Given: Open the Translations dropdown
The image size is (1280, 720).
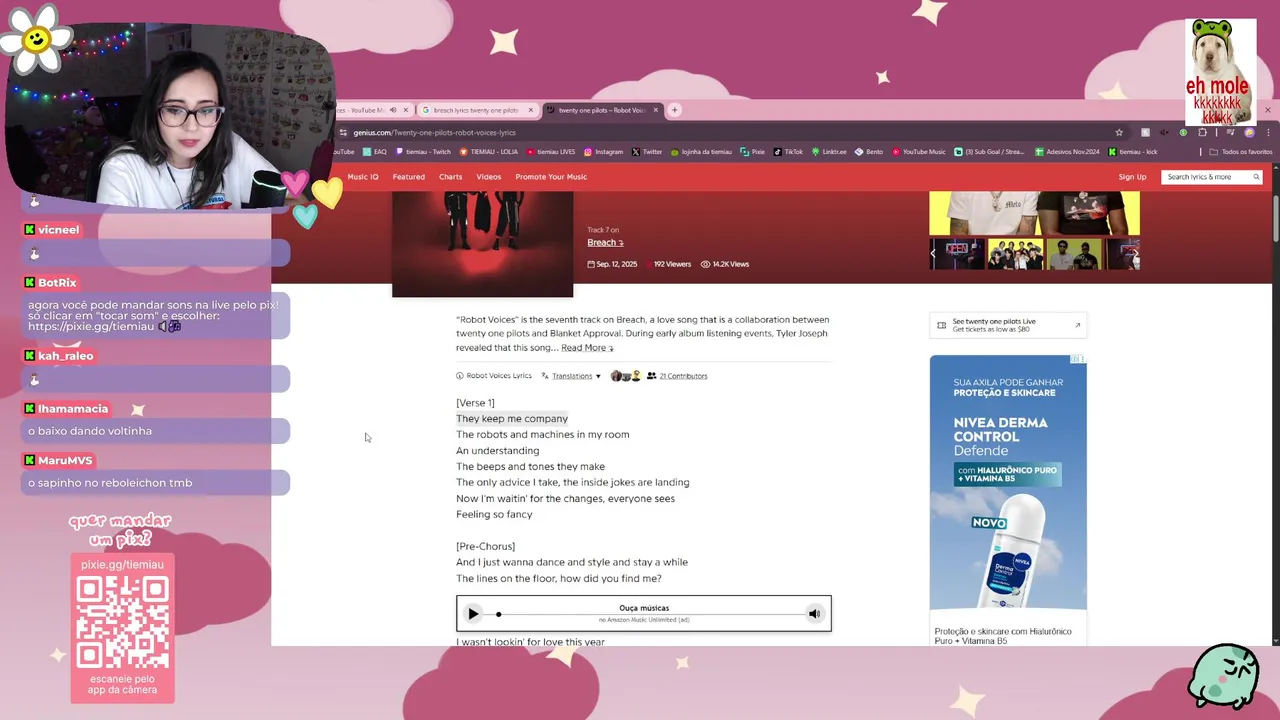Looking at the screenshot, I should pyautogui.click(x=571, y=376).
